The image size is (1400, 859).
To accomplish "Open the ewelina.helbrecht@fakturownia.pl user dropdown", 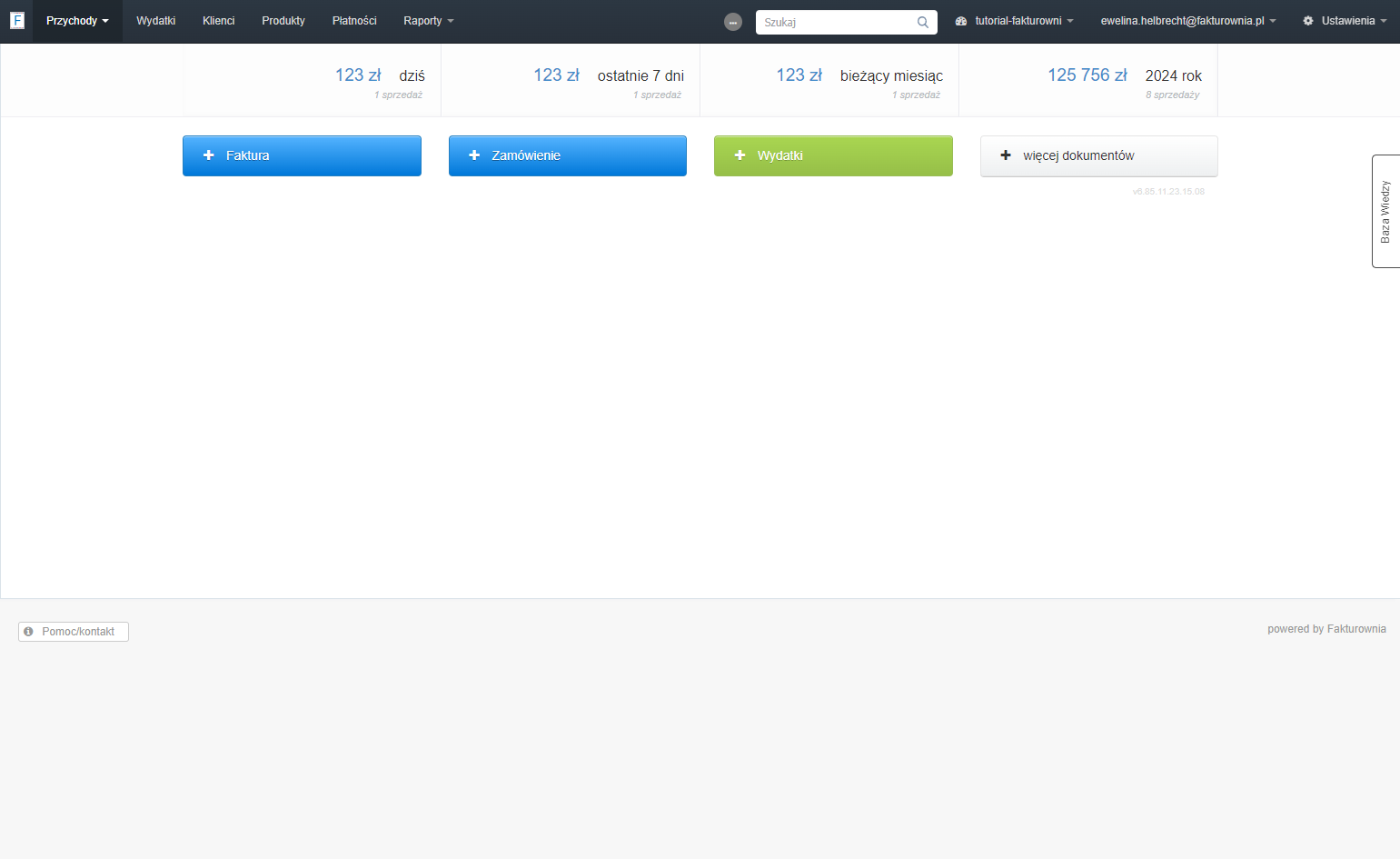I will [1188, 21].
